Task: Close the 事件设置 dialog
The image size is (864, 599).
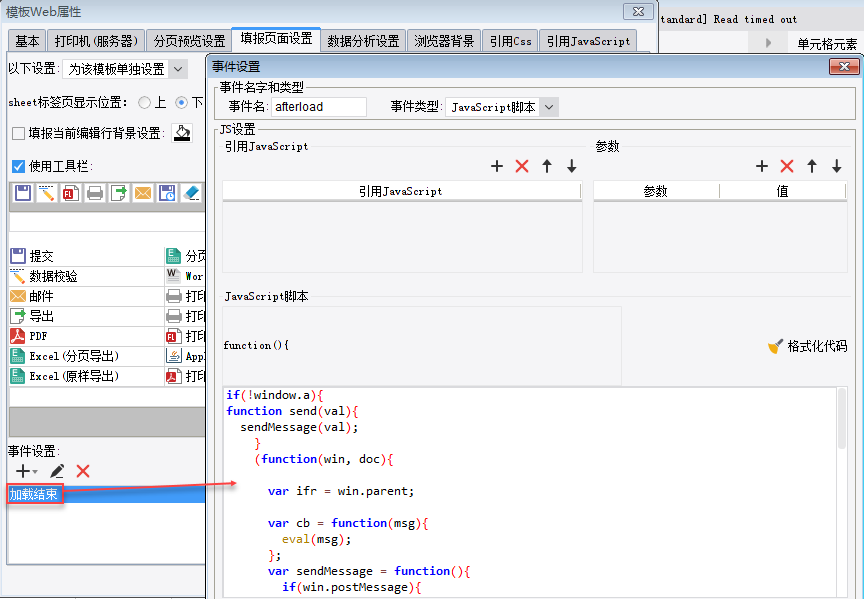Action: coord(844,67)
